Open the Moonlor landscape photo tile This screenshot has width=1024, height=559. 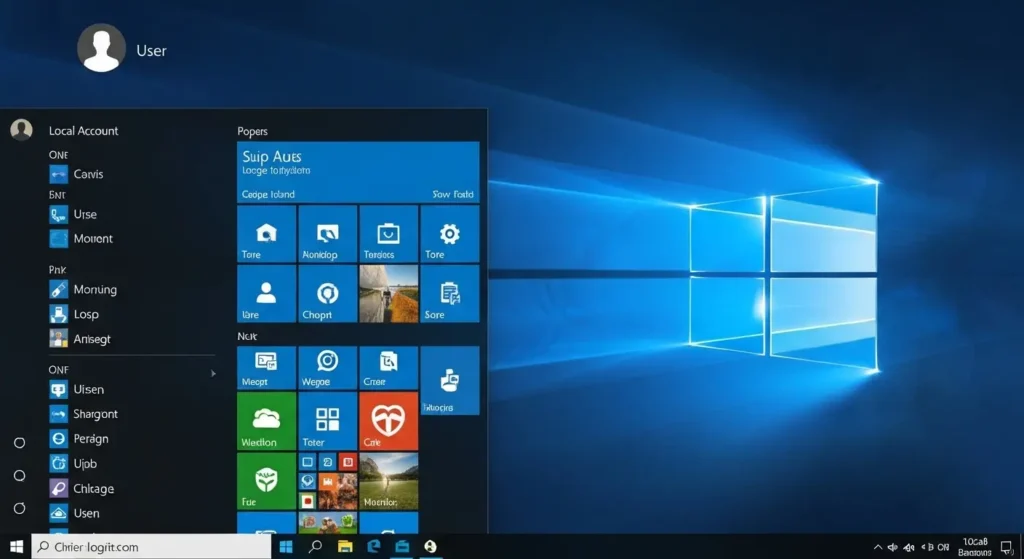tap(389, 481)
